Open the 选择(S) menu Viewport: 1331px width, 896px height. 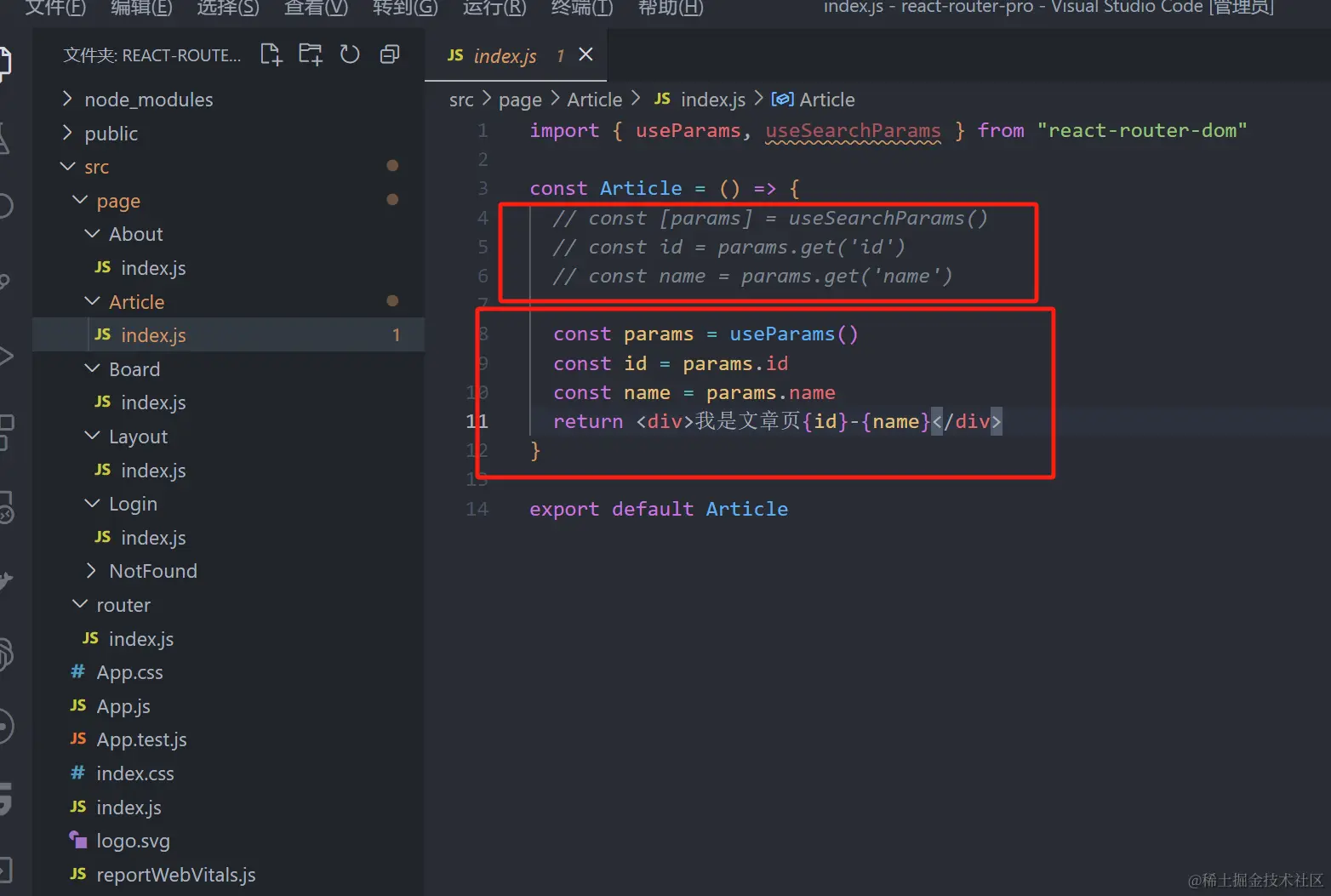pos(228,8)
